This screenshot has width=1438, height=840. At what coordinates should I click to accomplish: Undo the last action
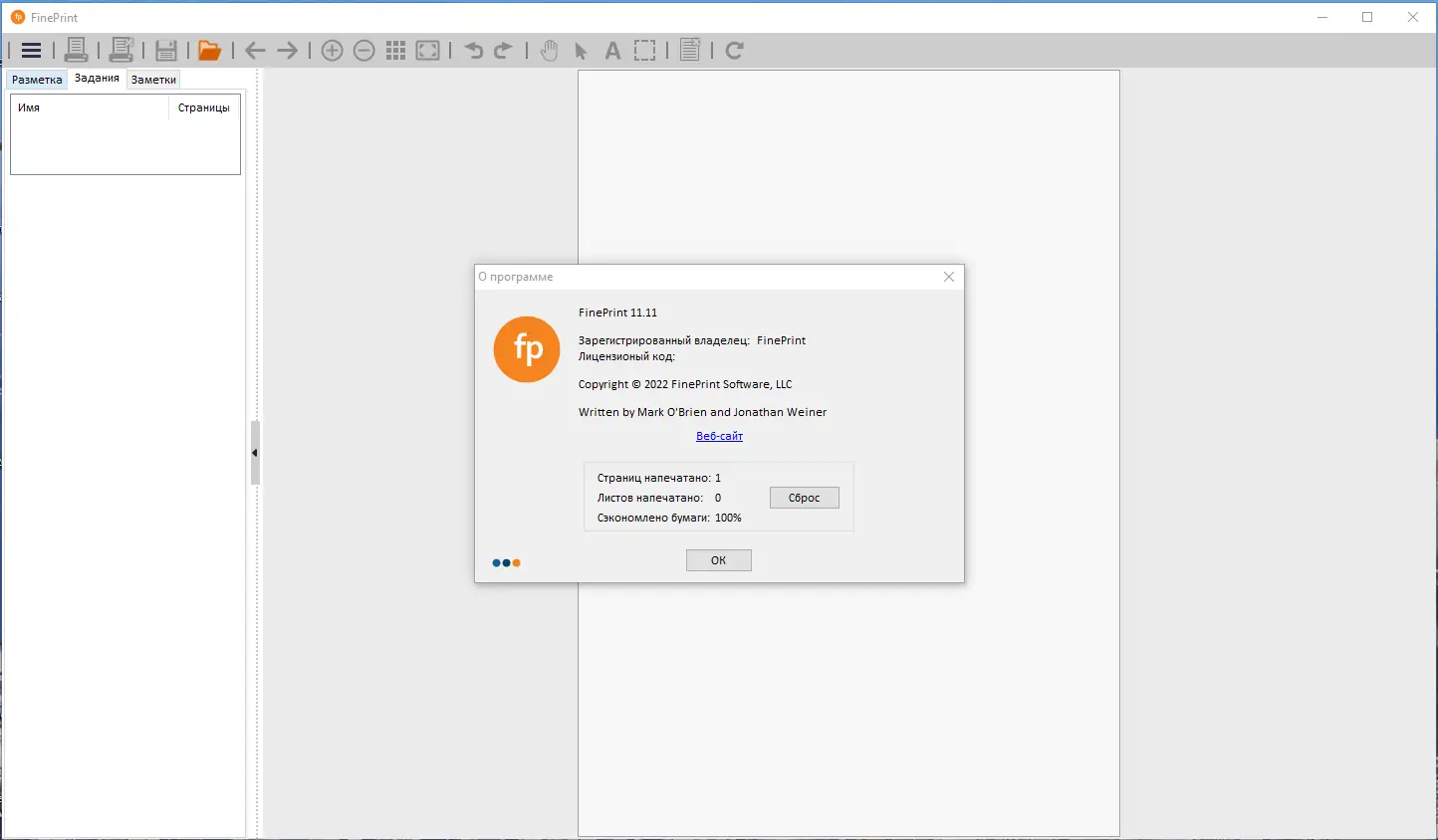click(474, 51)
